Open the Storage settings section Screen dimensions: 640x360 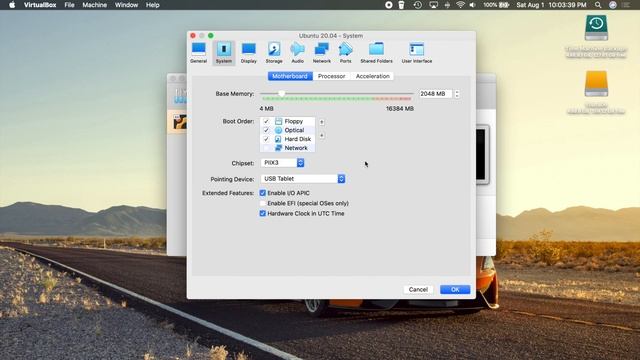click(x=274, y=53)
